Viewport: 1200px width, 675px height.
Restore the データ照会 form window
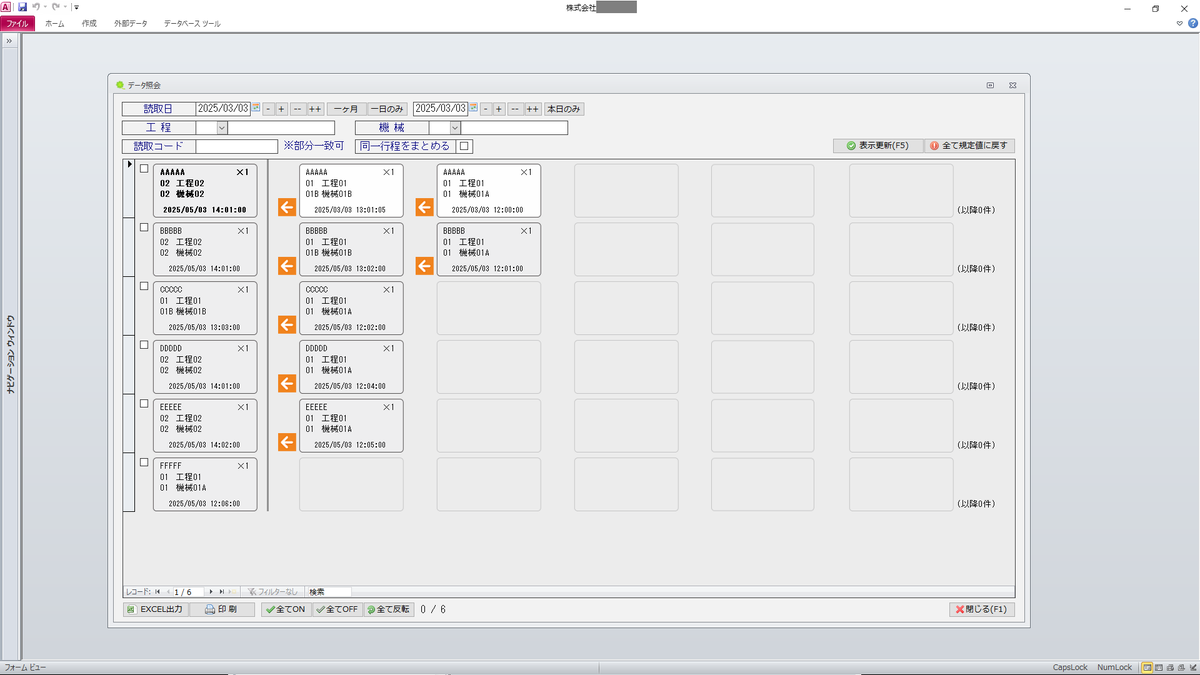(990, 85)
